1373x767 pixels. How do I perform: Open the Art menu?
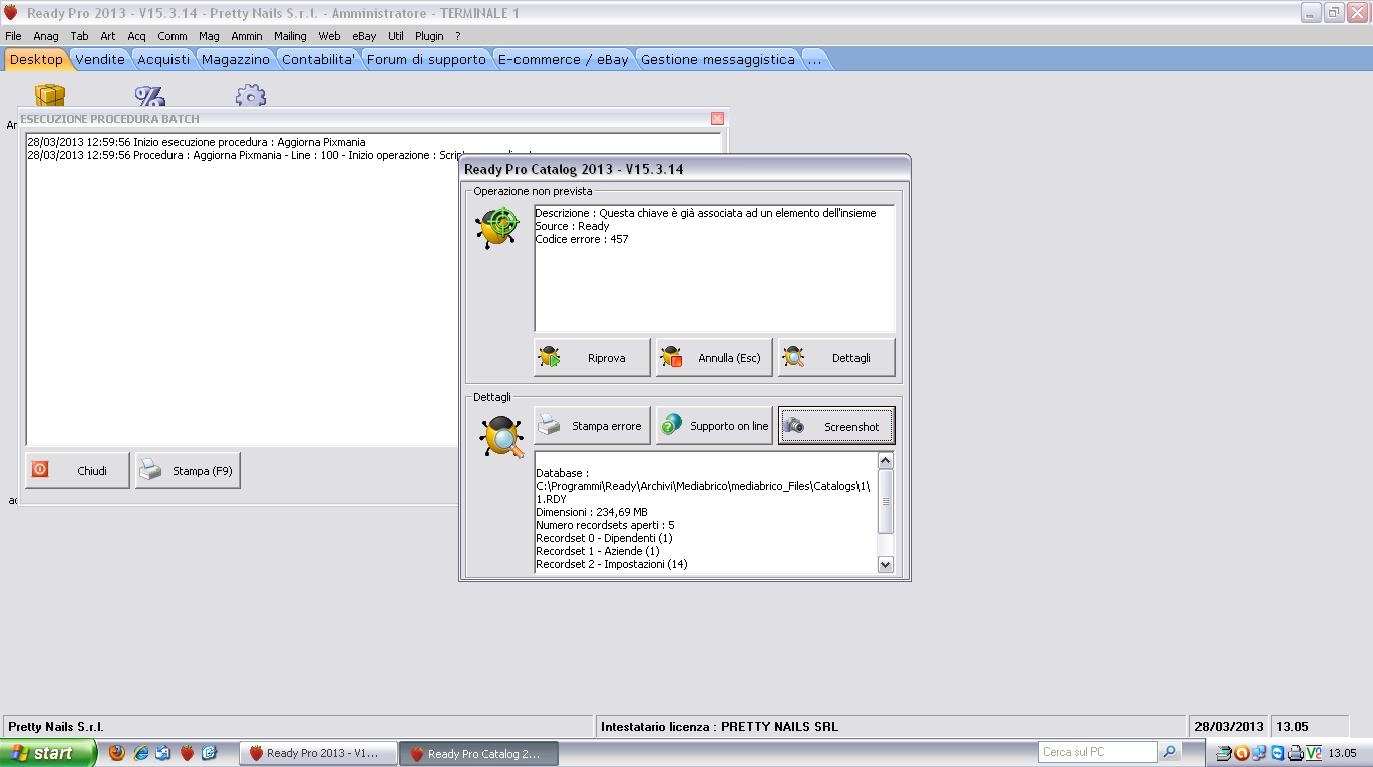pos(107,36)
